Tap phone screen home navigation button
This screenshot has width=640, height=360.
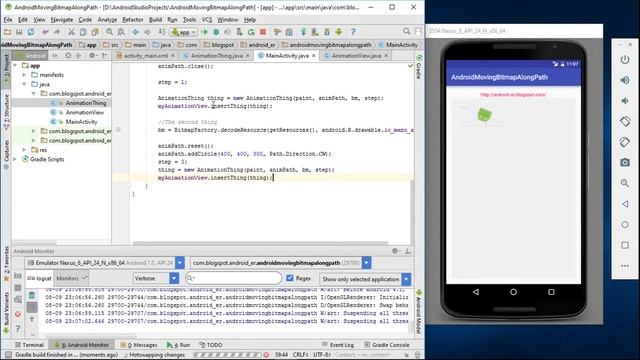(x=513, y=292)
